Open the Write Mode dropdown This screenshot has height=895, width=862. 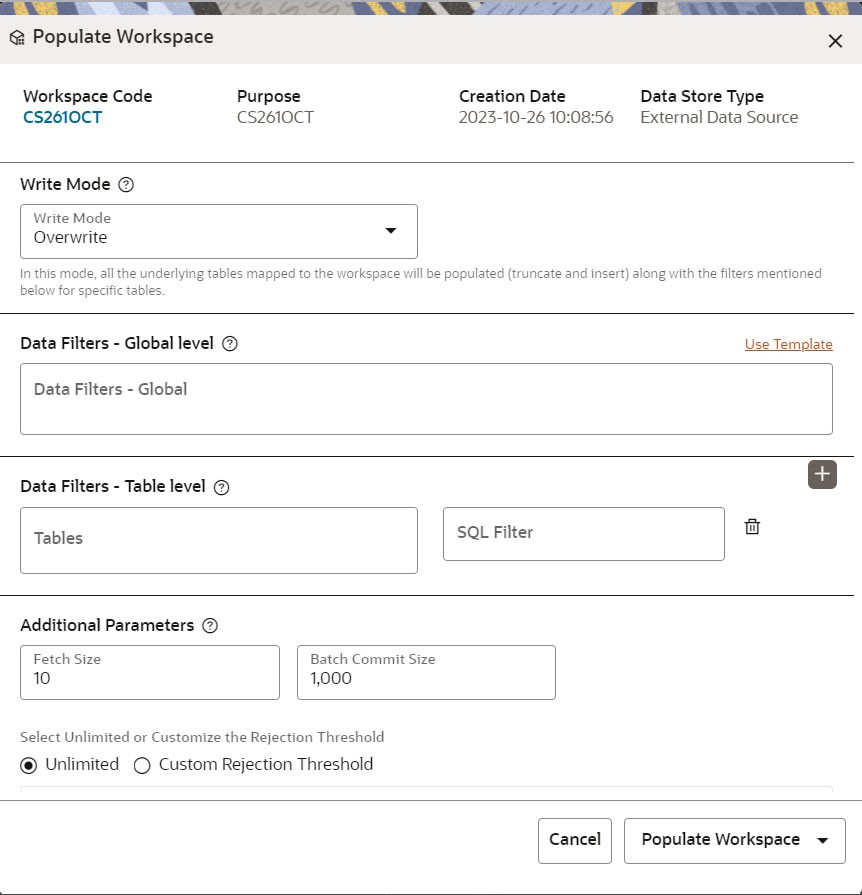click(x=390, y=230)
